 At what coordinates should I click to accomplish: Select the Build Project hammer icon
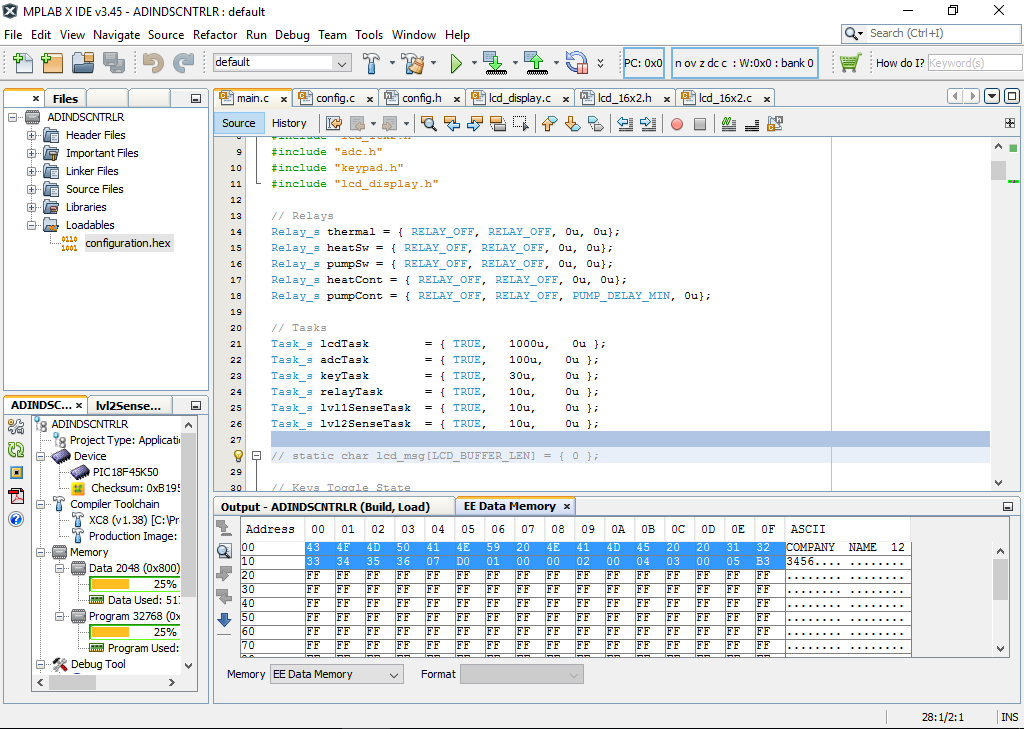click(372, 62)
